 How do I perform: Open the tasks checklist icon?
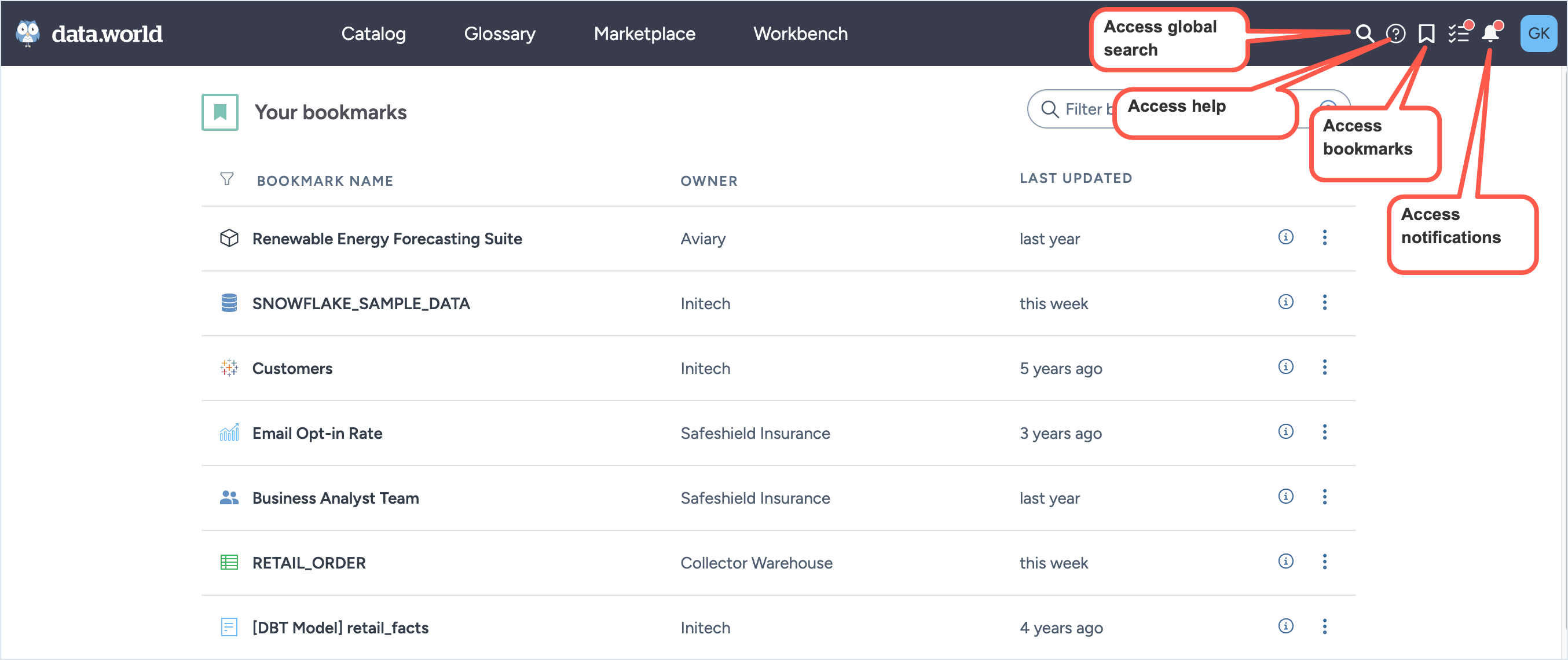[1459, 33]
